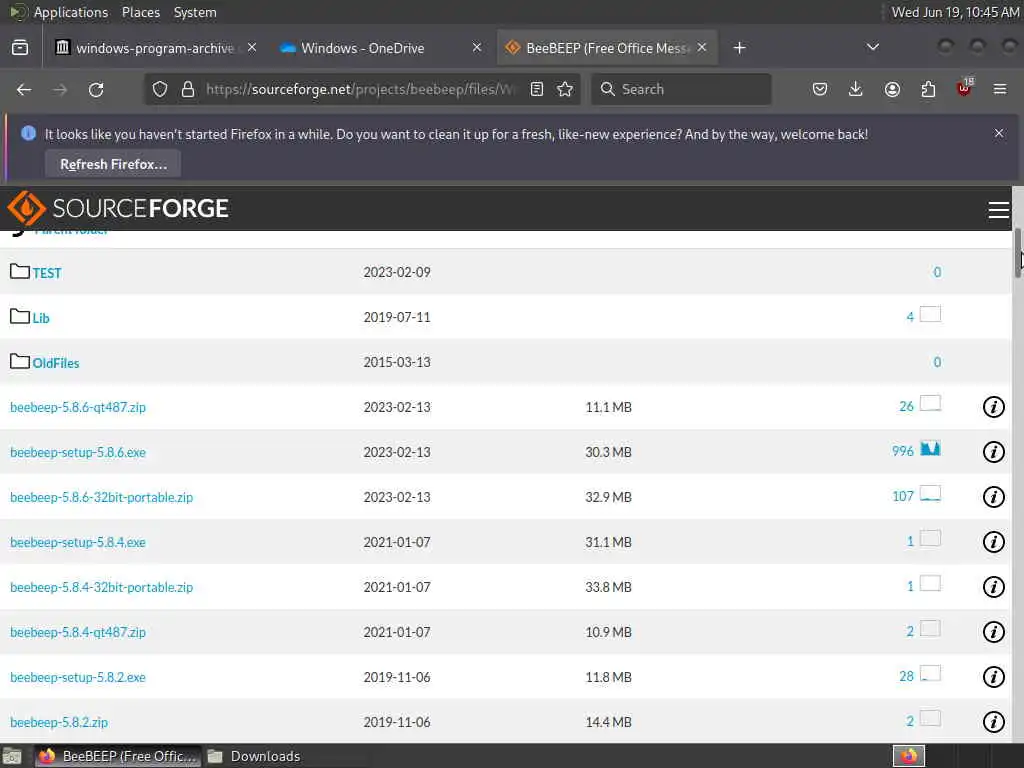Open tracking protection shield icon
This screenshot has width=1024, height=768.
pyautogui.click(x=160, y=89)
